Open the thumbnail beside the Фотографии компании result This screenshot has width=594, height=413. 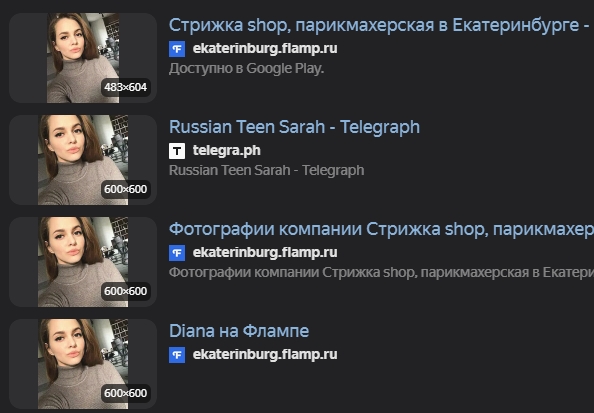[83, 262]
